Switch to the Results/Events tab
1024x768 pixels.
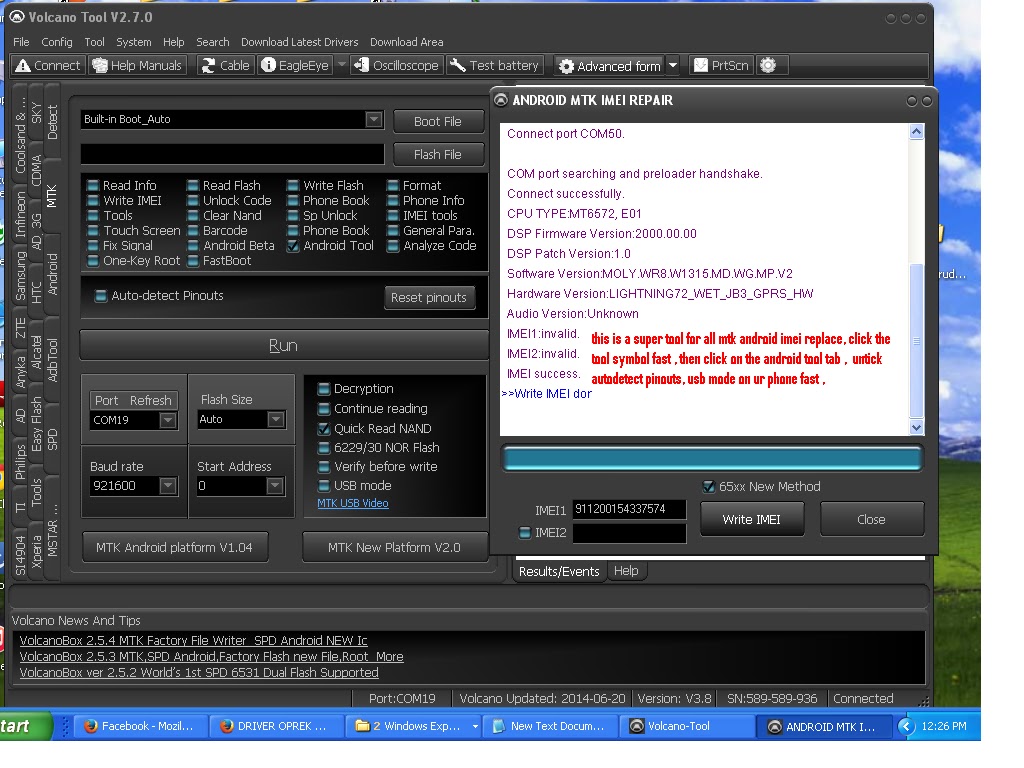coord(559,571)
